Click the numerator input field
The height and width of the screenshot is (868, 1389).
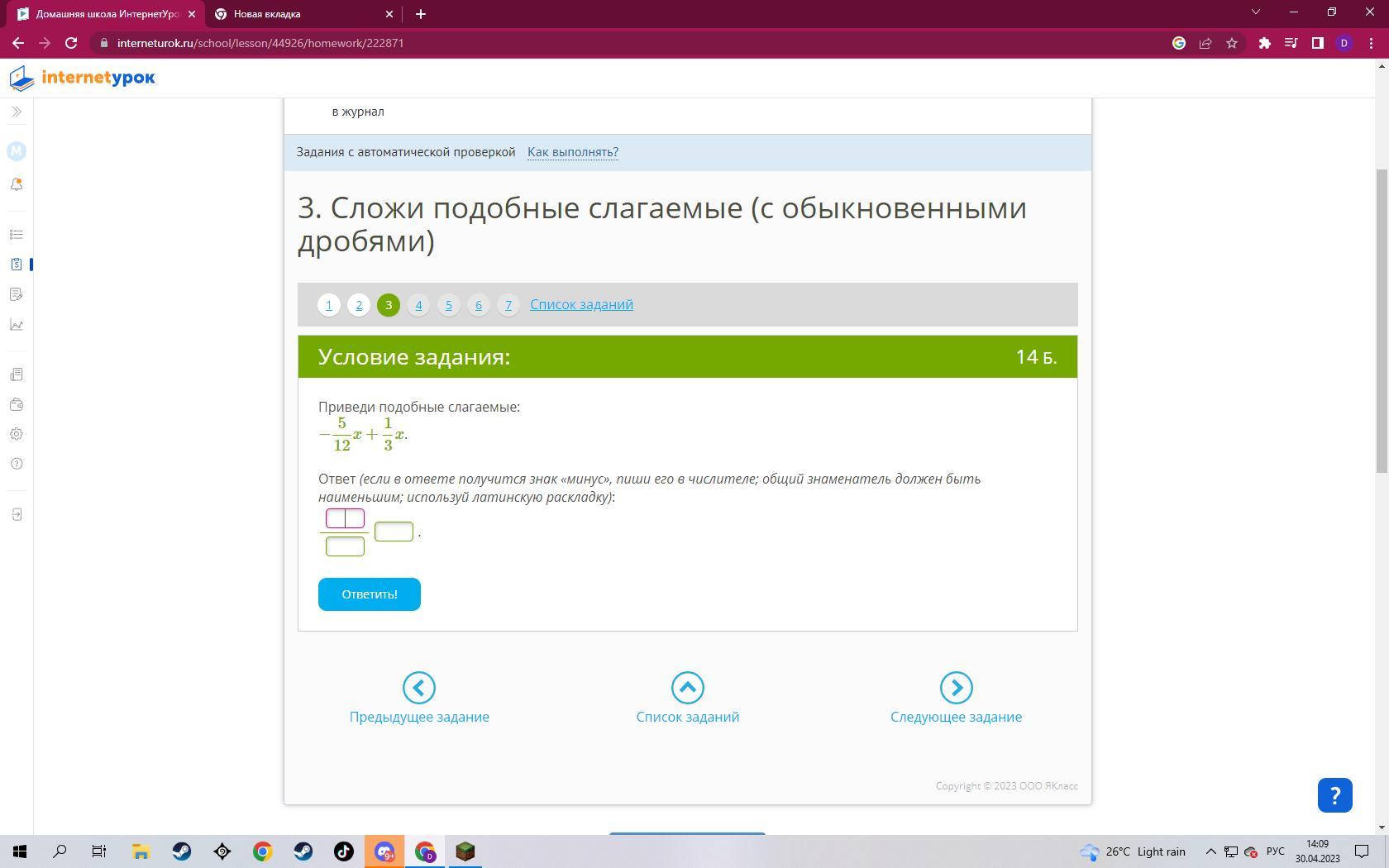(345, 518)
